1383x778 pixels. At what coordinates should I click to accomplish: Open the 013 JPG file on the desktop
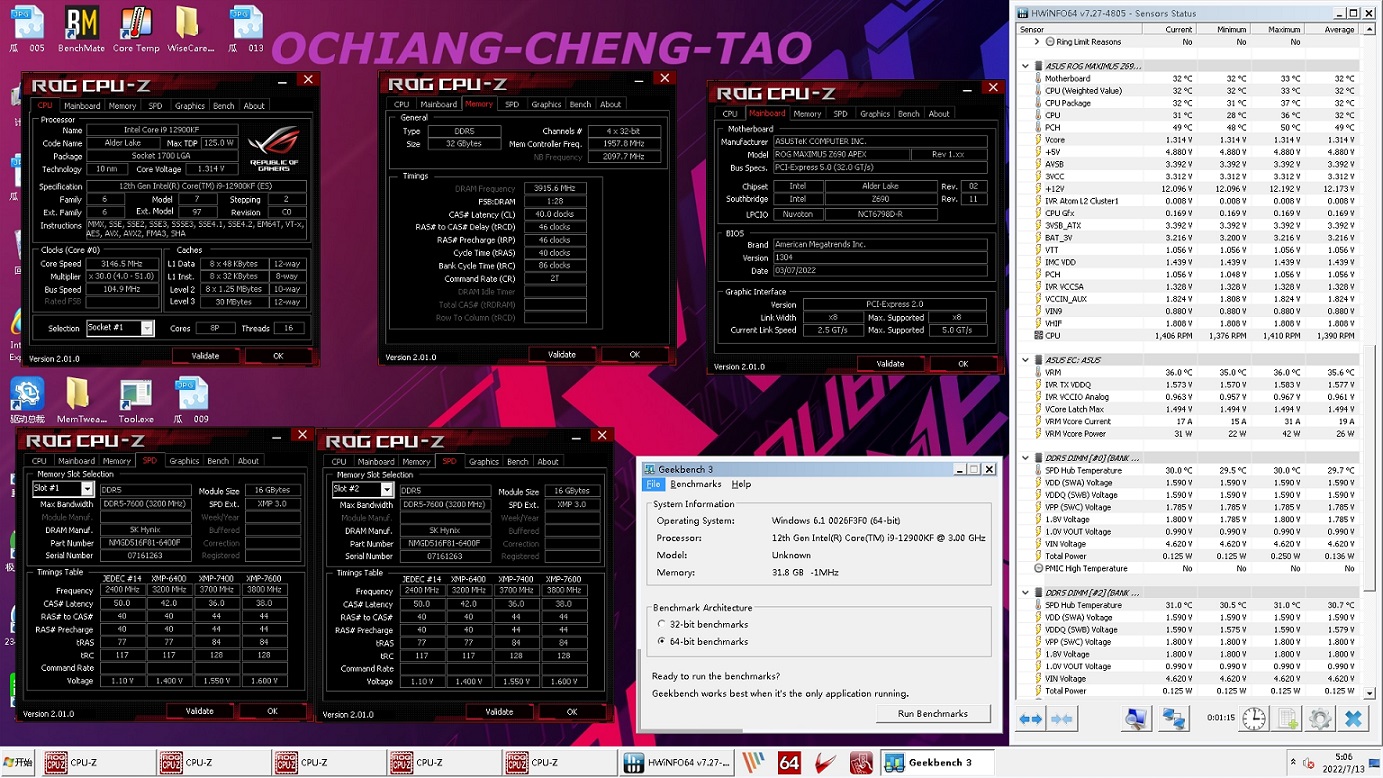pyautogui.click(x=245, y=29)
